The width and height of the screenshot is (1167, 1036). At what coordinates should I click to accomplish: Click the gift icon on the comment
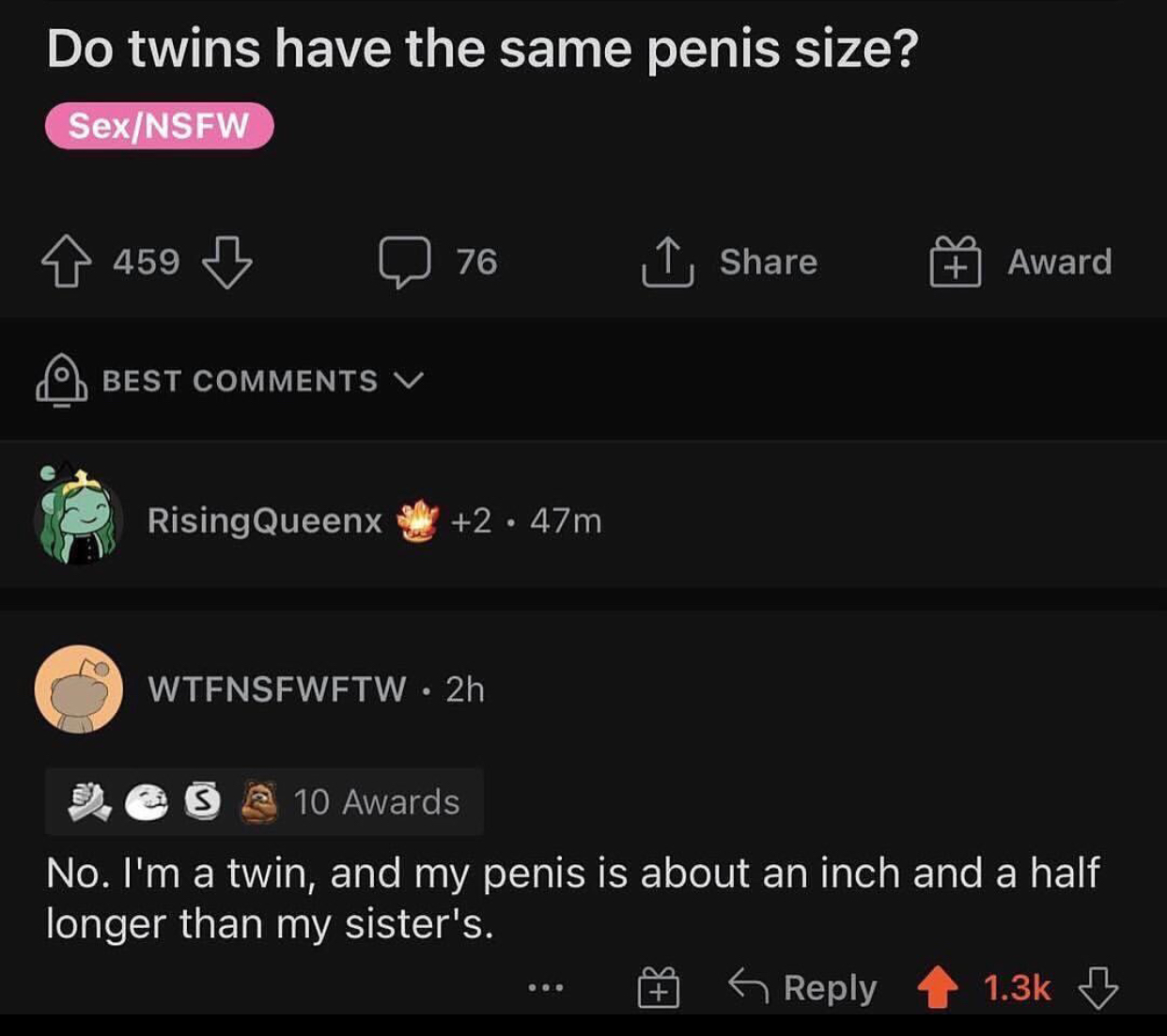click(x=658, y=988)
